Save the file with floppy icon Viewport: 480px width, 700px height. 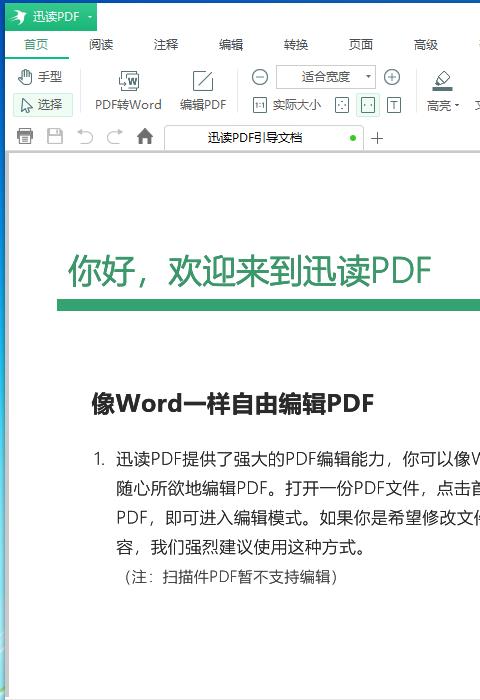pyautogui.click(x=55, y=136)
